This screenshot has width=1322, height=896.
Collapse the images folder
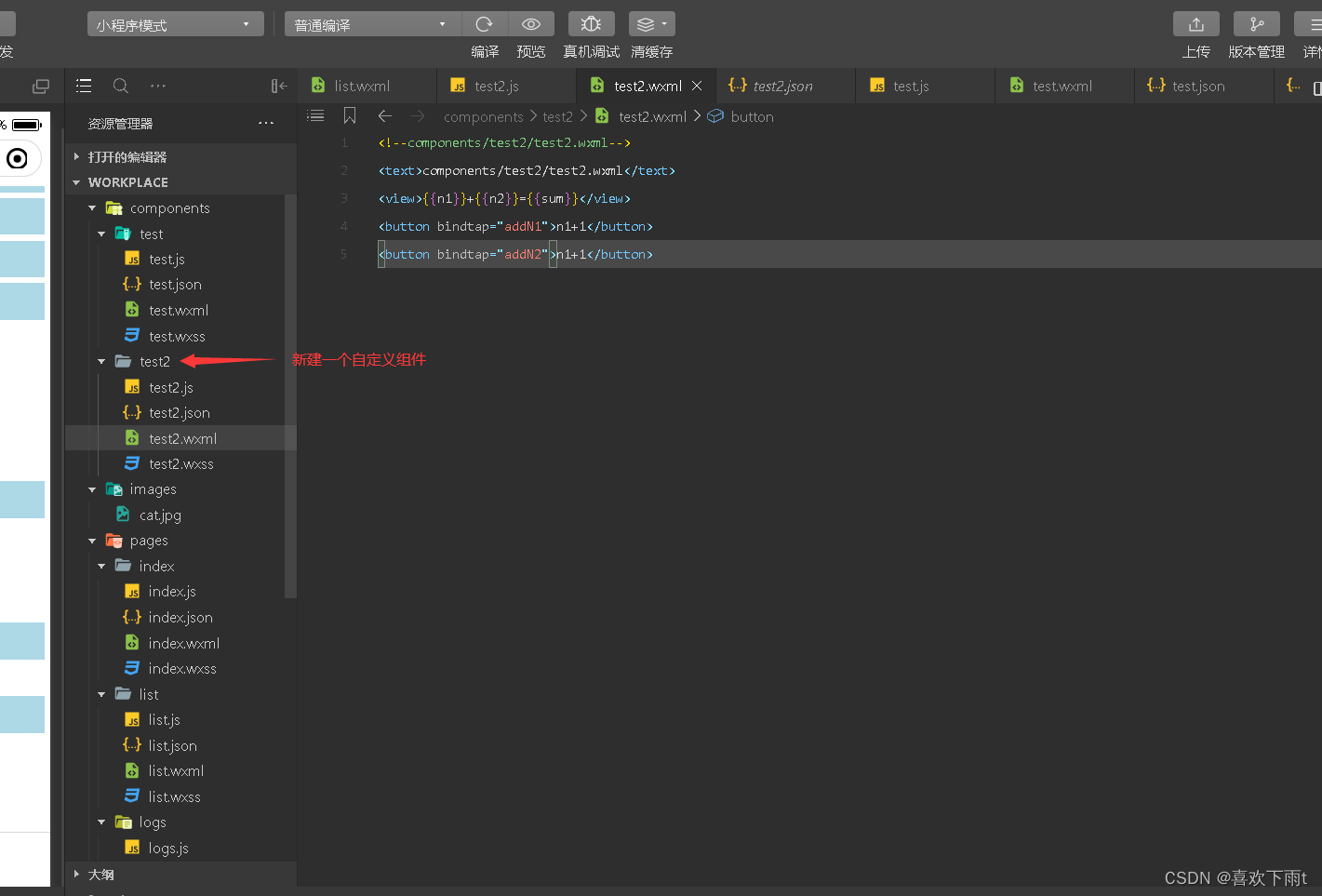[x=92, y=489]
